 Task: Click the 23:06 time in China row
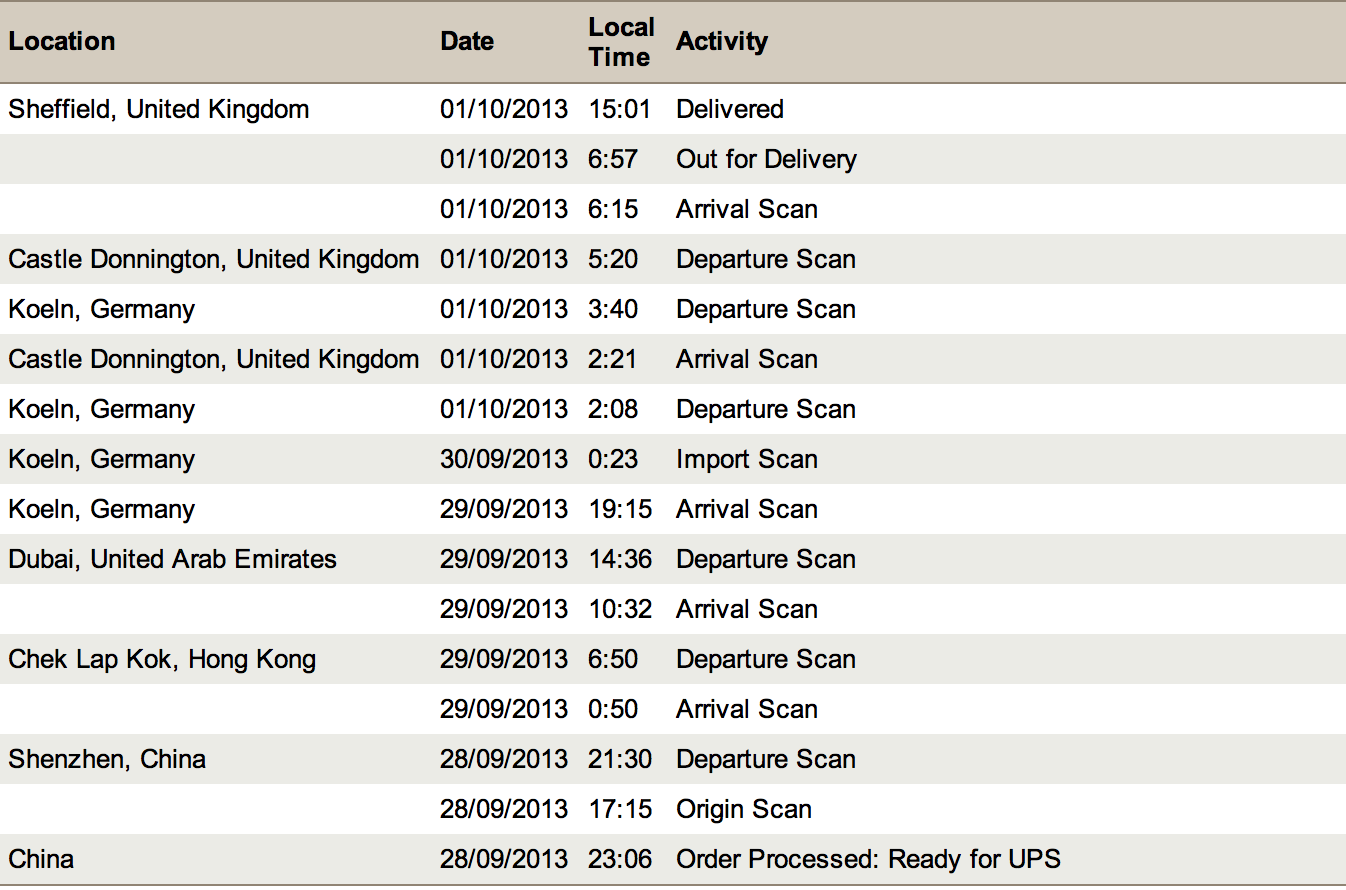click(620, 859)
